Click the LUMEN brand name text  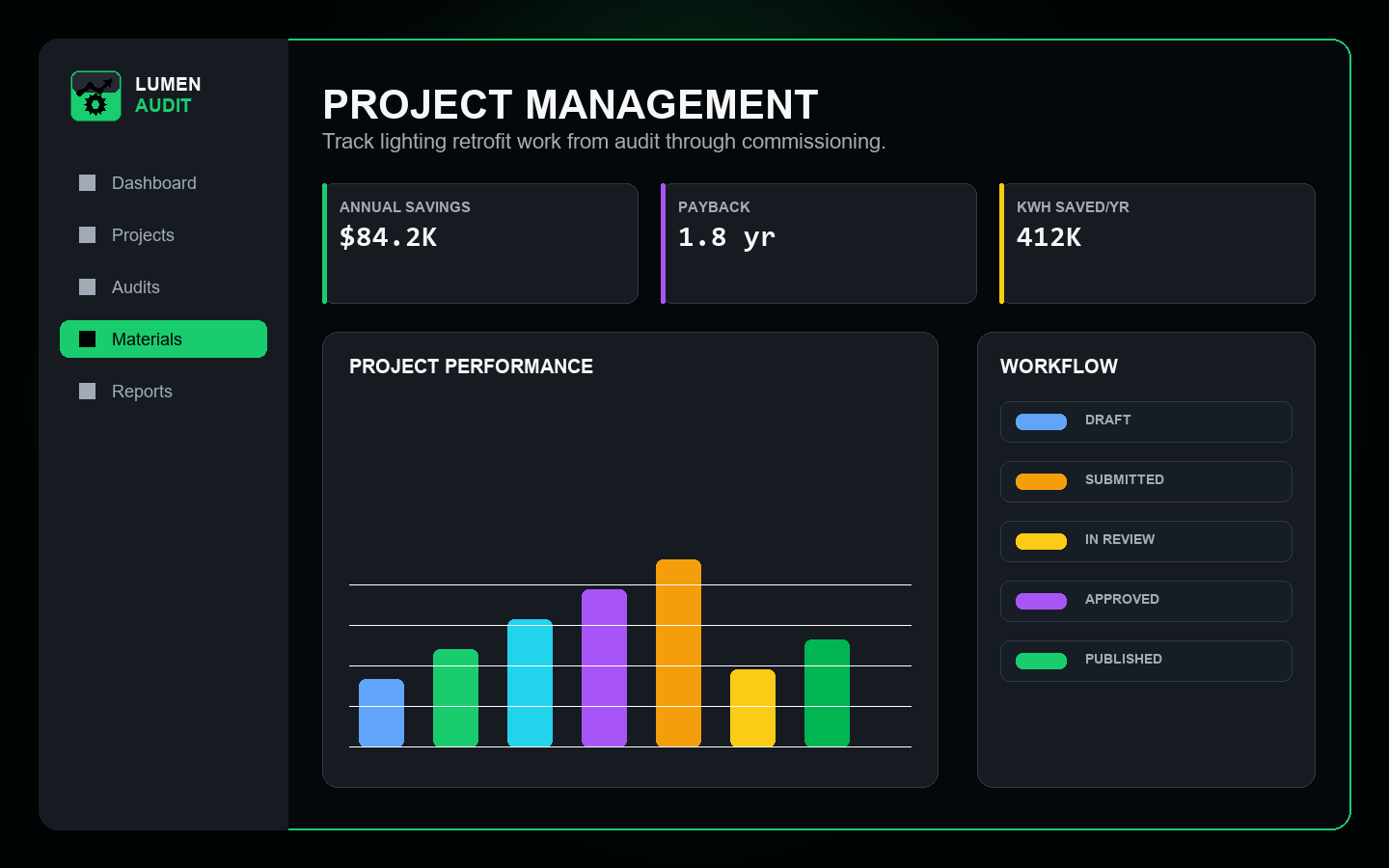click(x=168, y=85)
